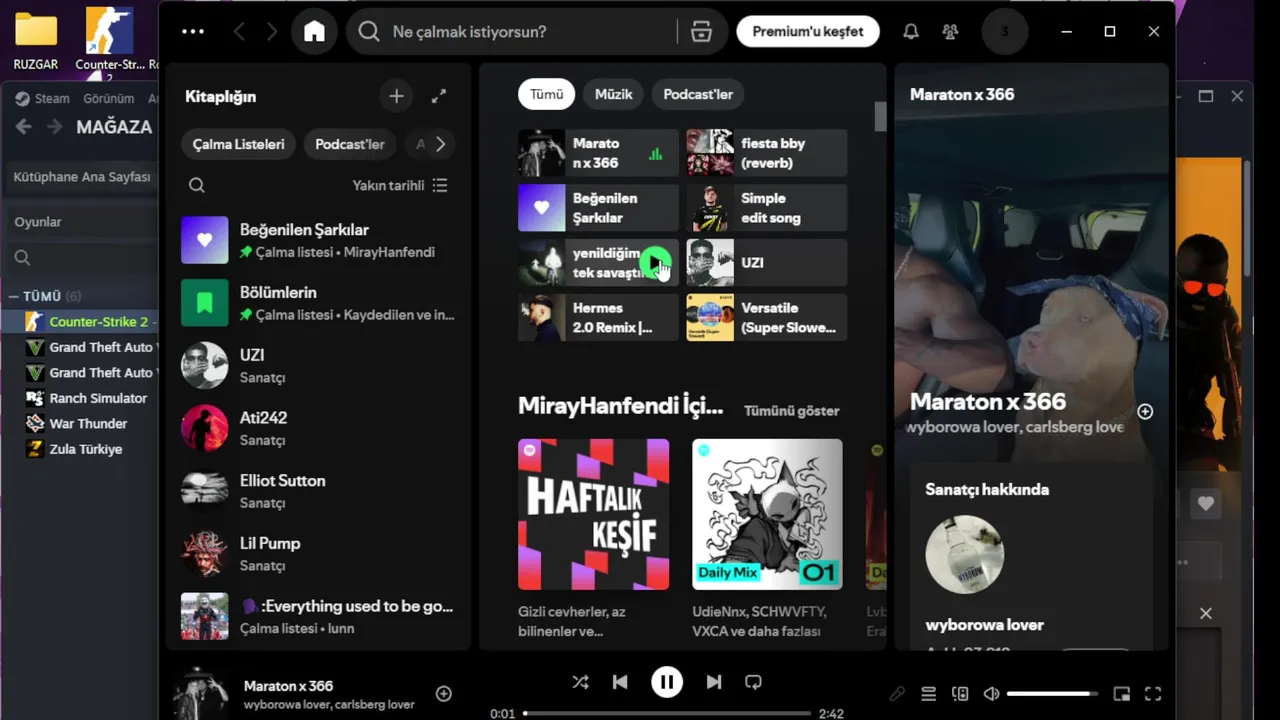Viewport: 1280px width, 720px height.
Task: Go forward in Spotify navigation
Action: 272,32
